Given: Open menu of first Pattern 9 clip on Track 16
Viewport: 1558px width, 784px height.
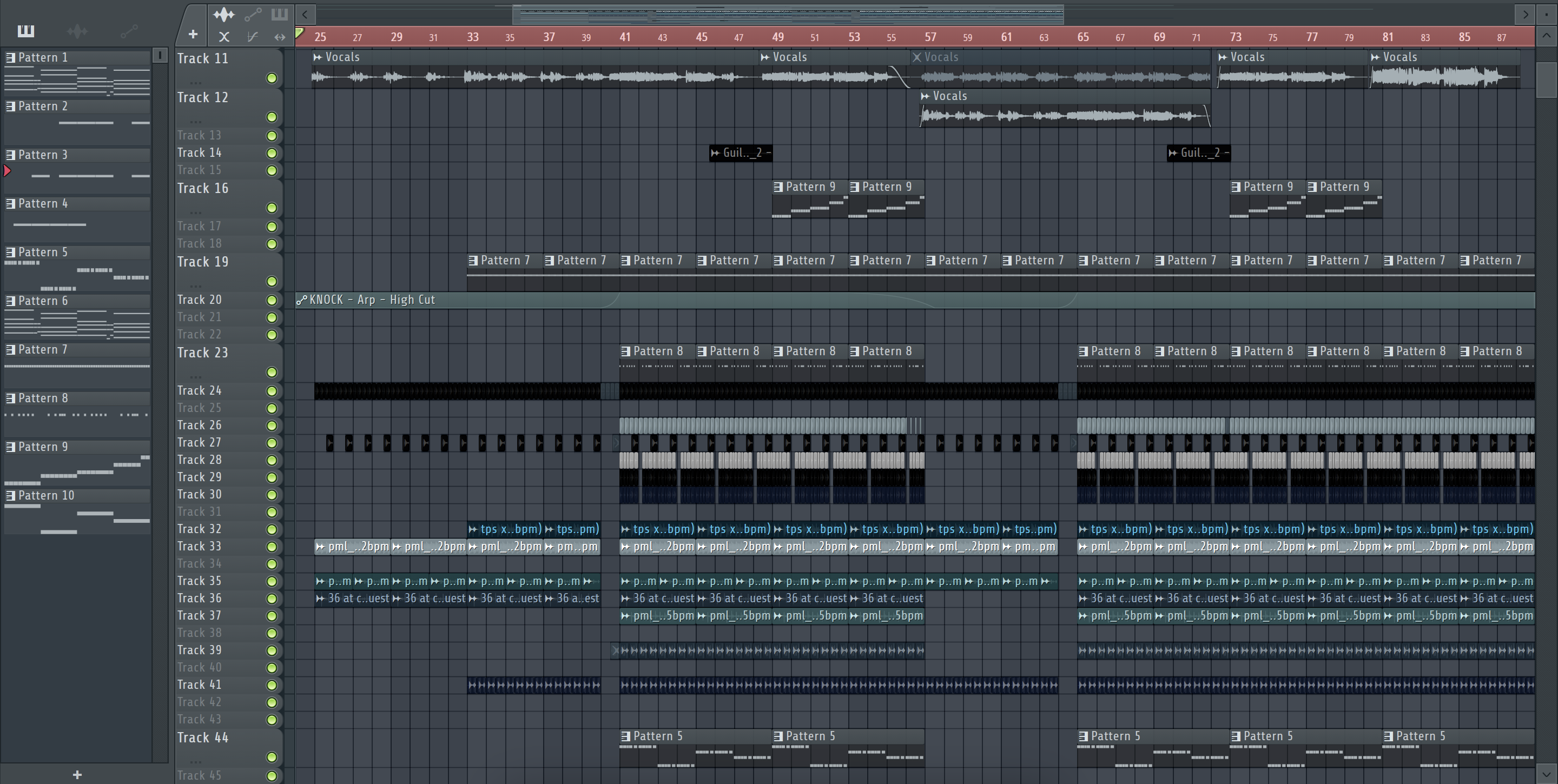Looking at the screenshot, I should [x=778, y=187].
